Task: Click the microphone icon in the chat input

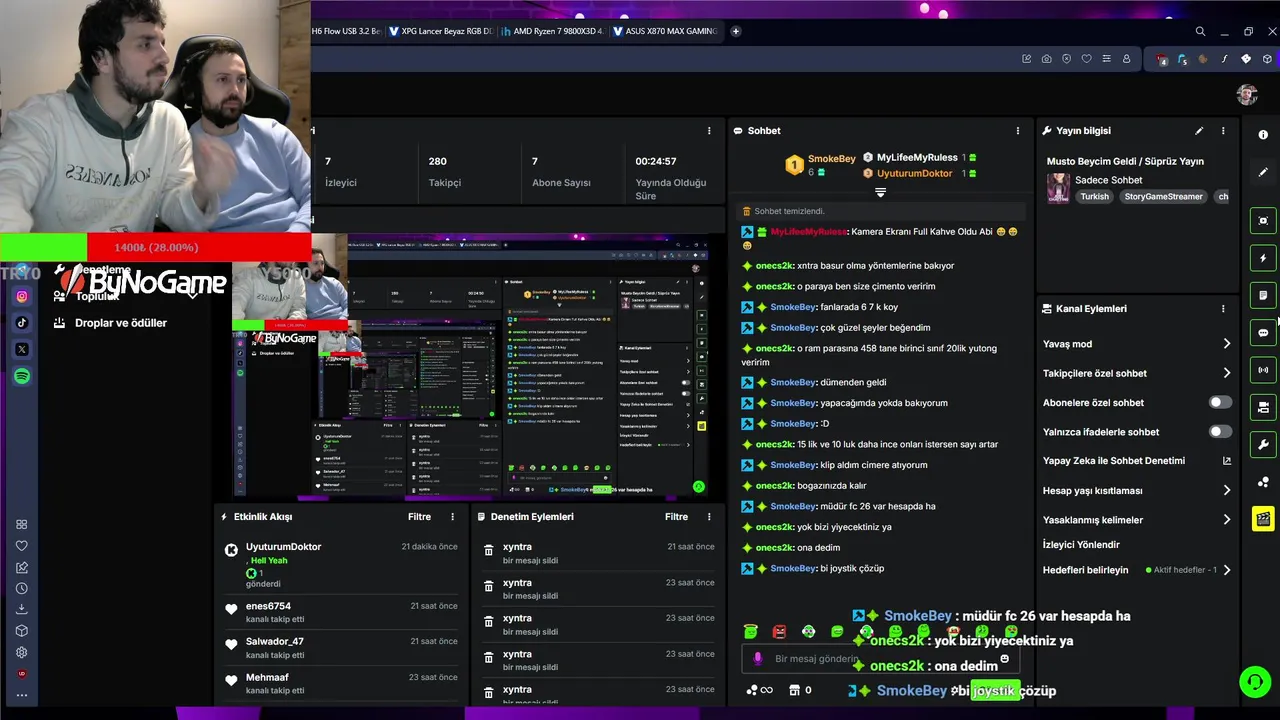Action: click(x=757, y=659)
